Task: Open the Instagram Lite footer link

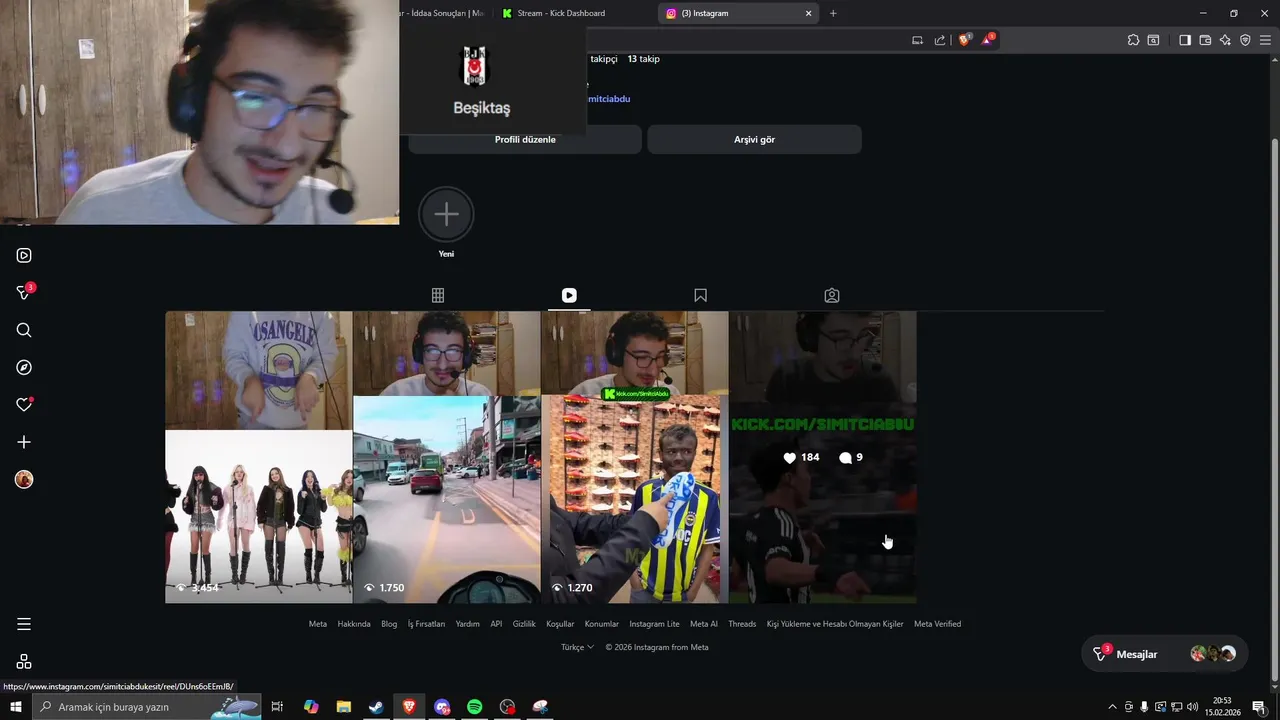Action: (x=654, y=624)
